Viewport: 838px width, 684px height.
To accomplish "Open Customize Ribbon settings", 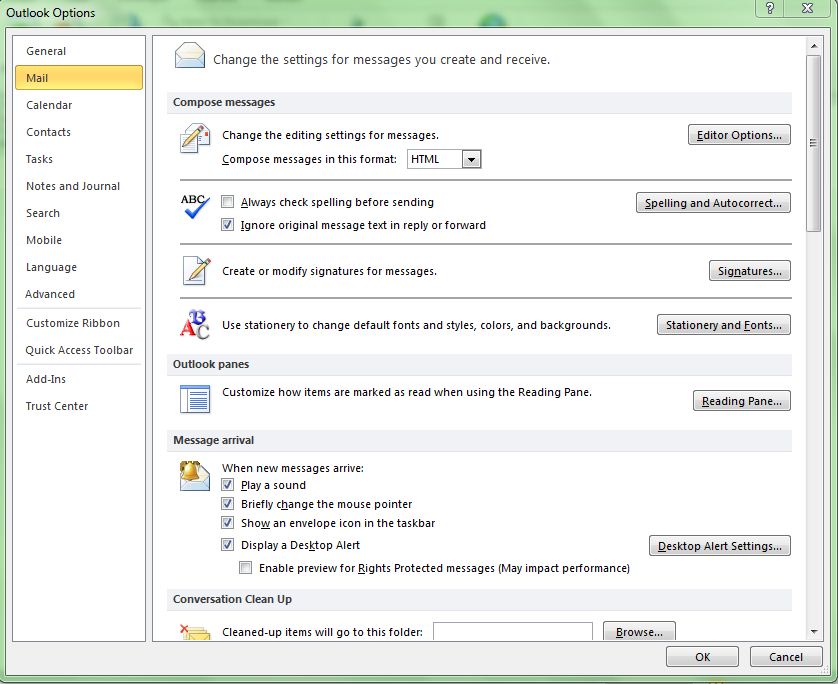I will [79, 323].
